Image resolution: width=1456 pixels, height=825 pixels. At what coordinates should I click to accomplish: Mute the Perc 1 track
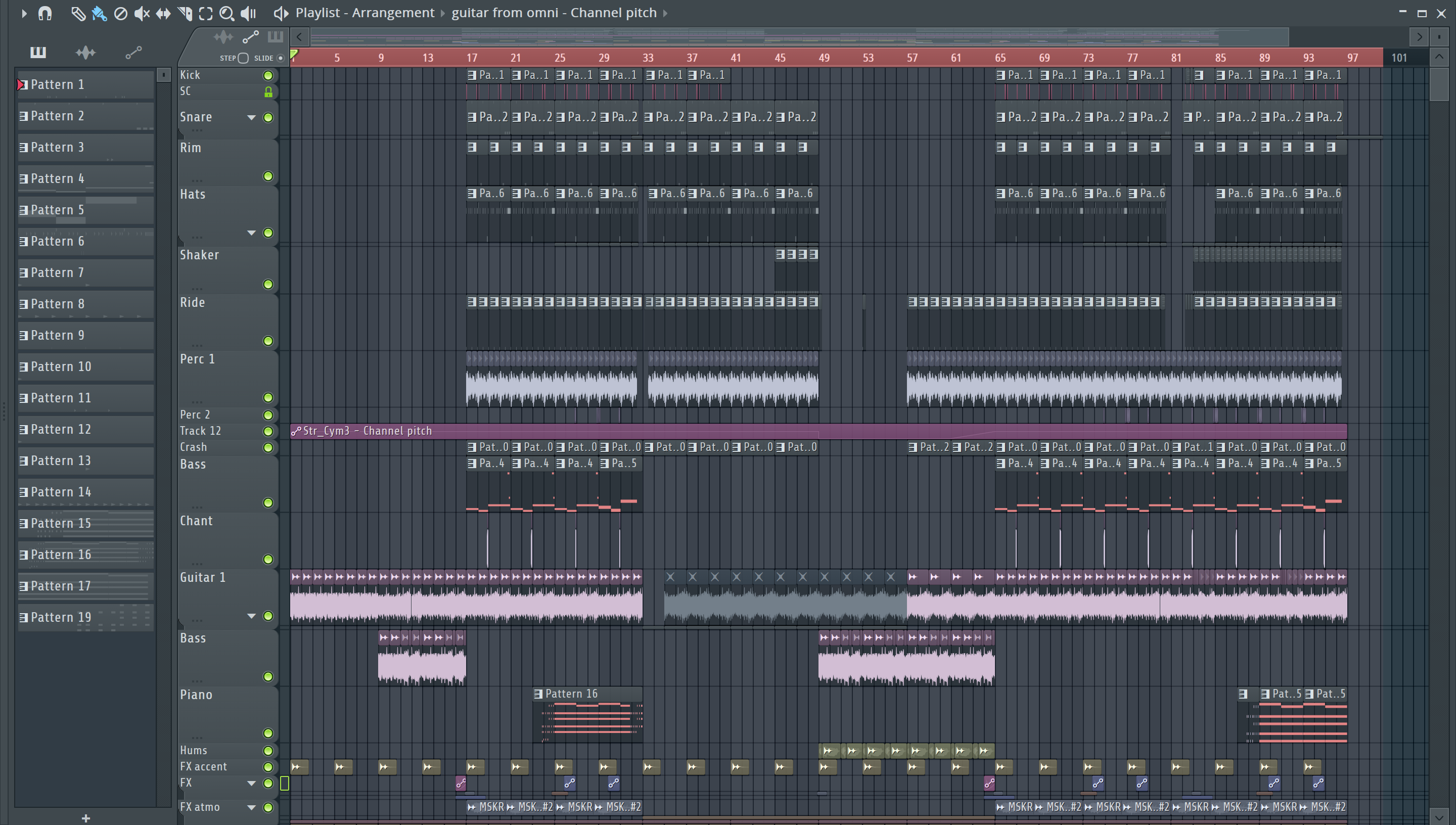coord(268,397)
